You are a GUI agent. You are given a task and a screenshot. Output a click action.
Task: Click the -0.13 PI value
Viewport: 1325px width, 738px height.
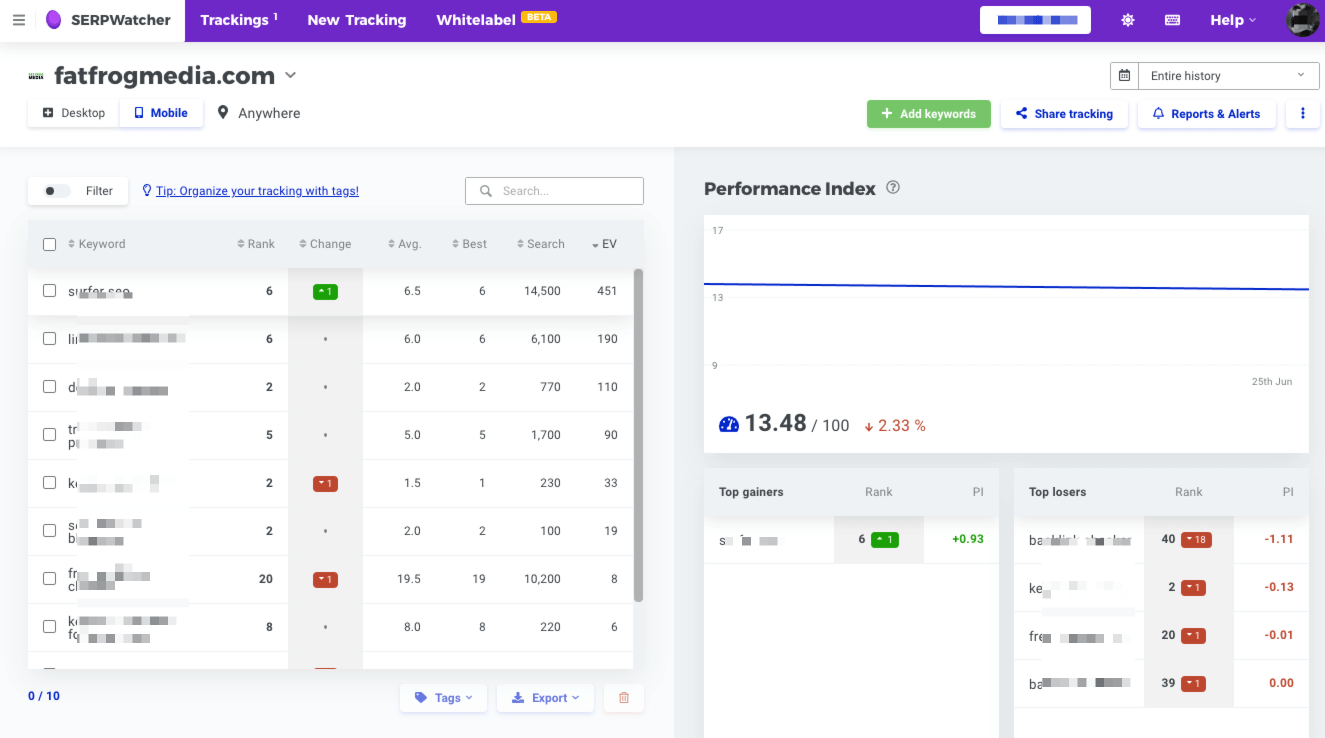click(1278, 587)
